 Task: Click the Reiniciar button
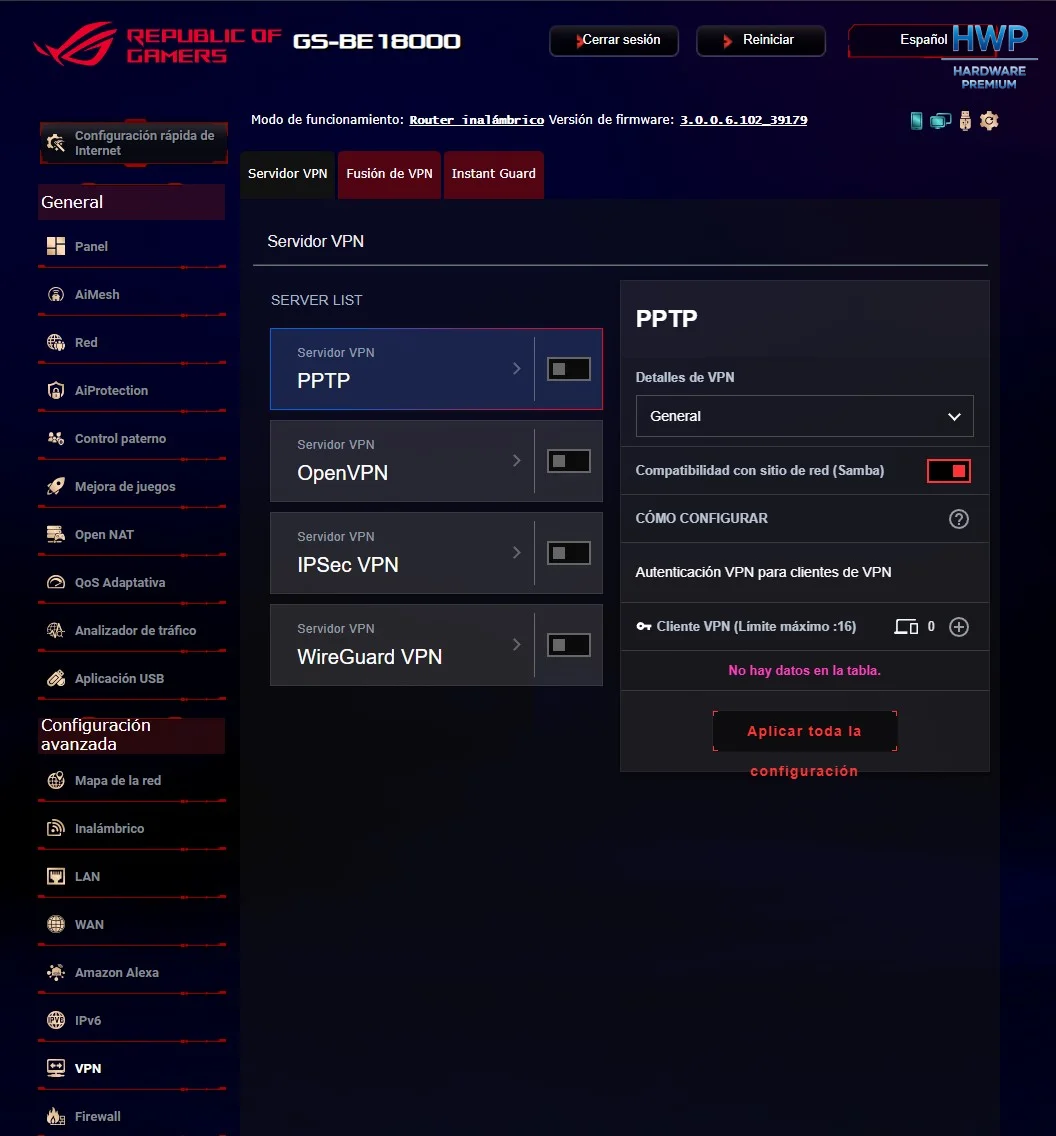760,40
